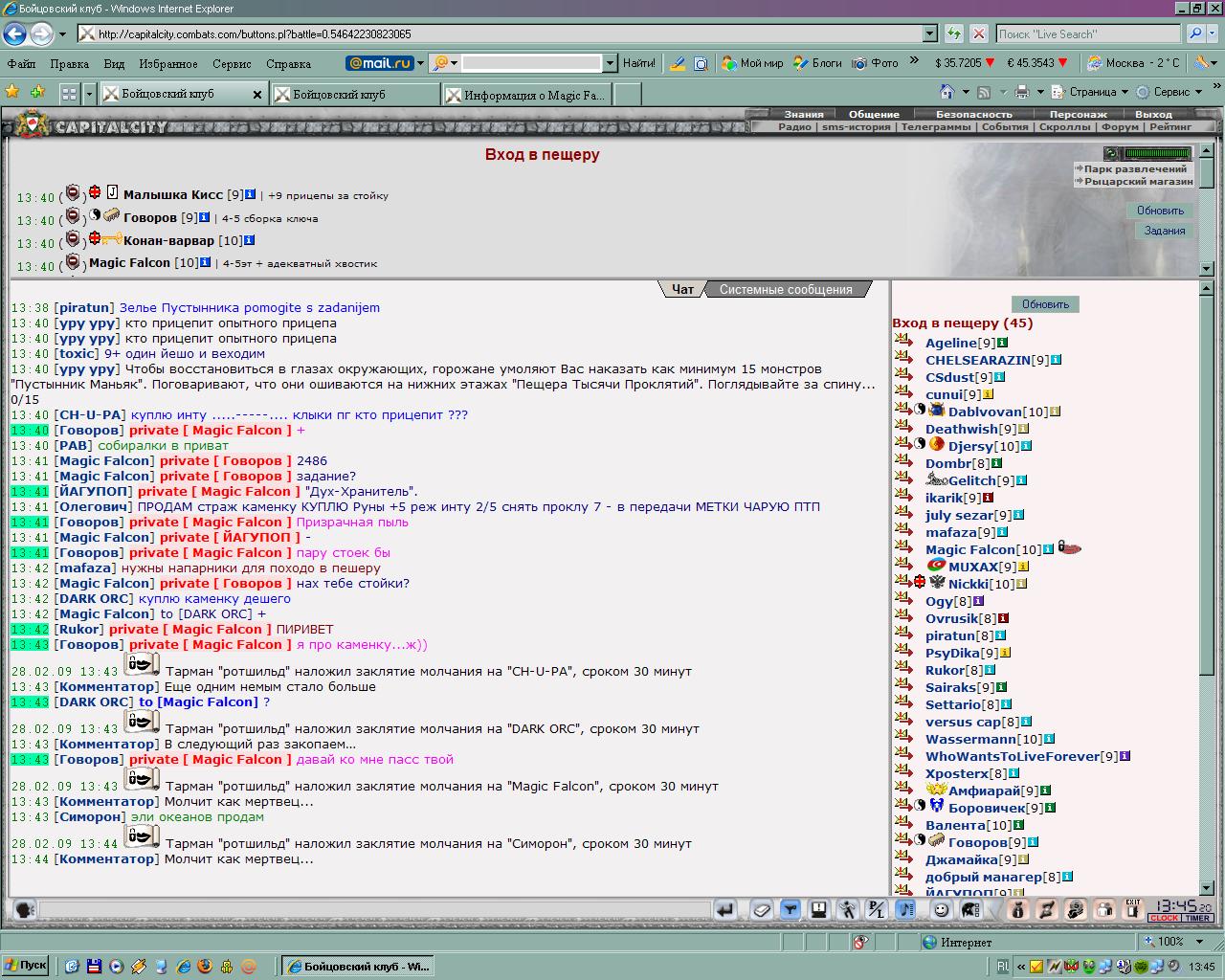This screenshot has height=980, width=1225.
Task: Open the address bar URL dropdown
Action: [x=929, y=33]
